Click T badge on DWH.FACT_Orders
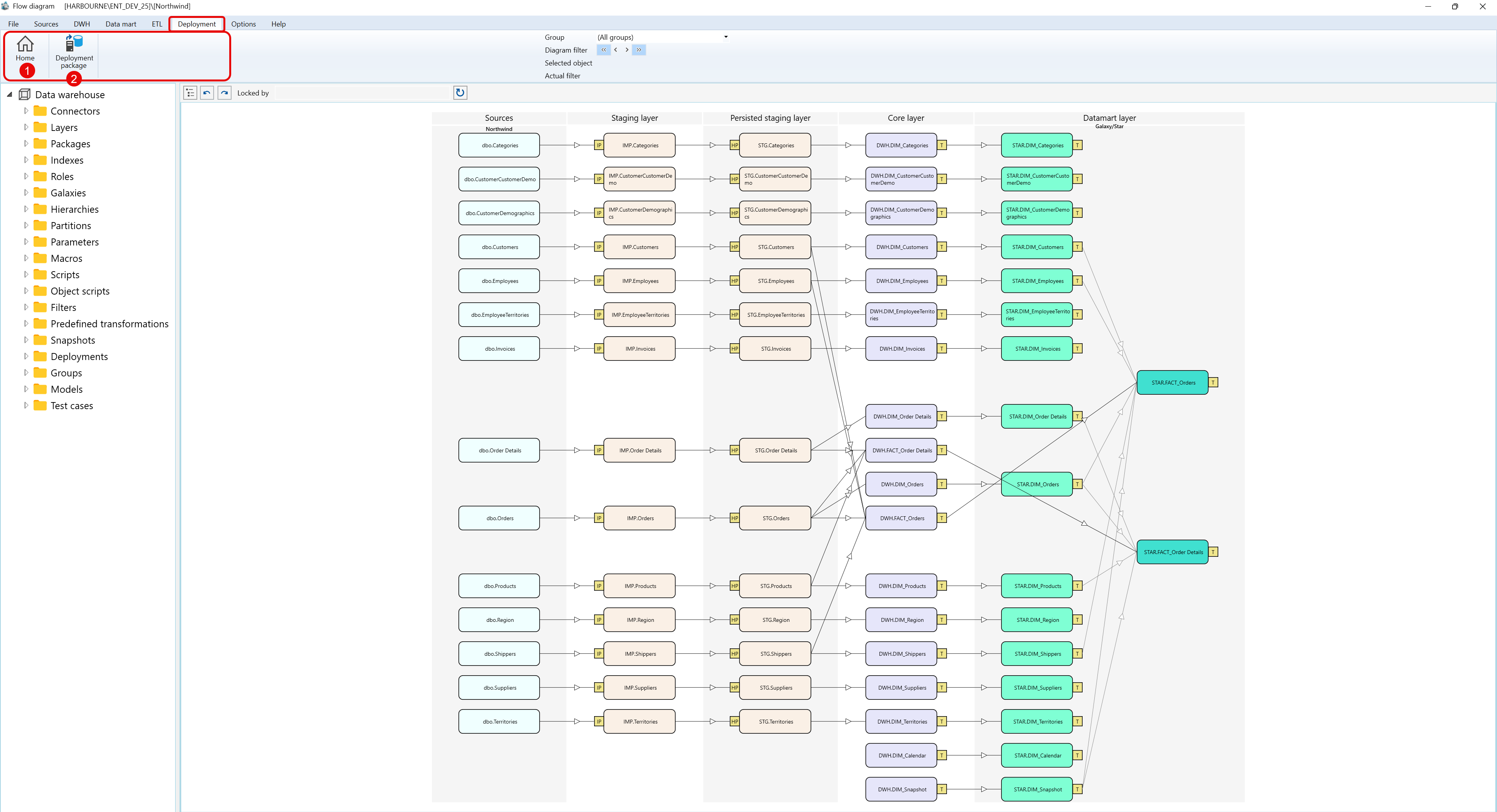 941,518
